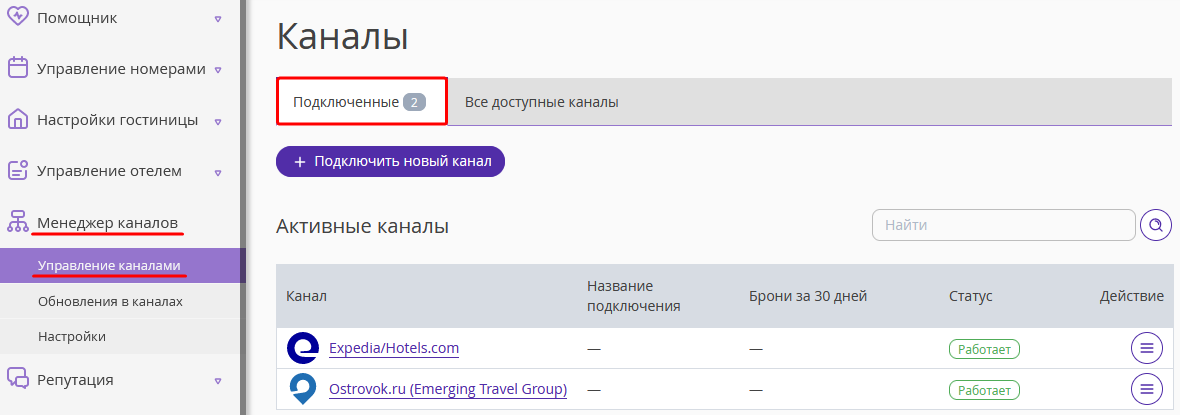Viewport: 1180px width, 415px height.
Task: Switch to Все доступные каналы tab
Action: click(542, 102)
